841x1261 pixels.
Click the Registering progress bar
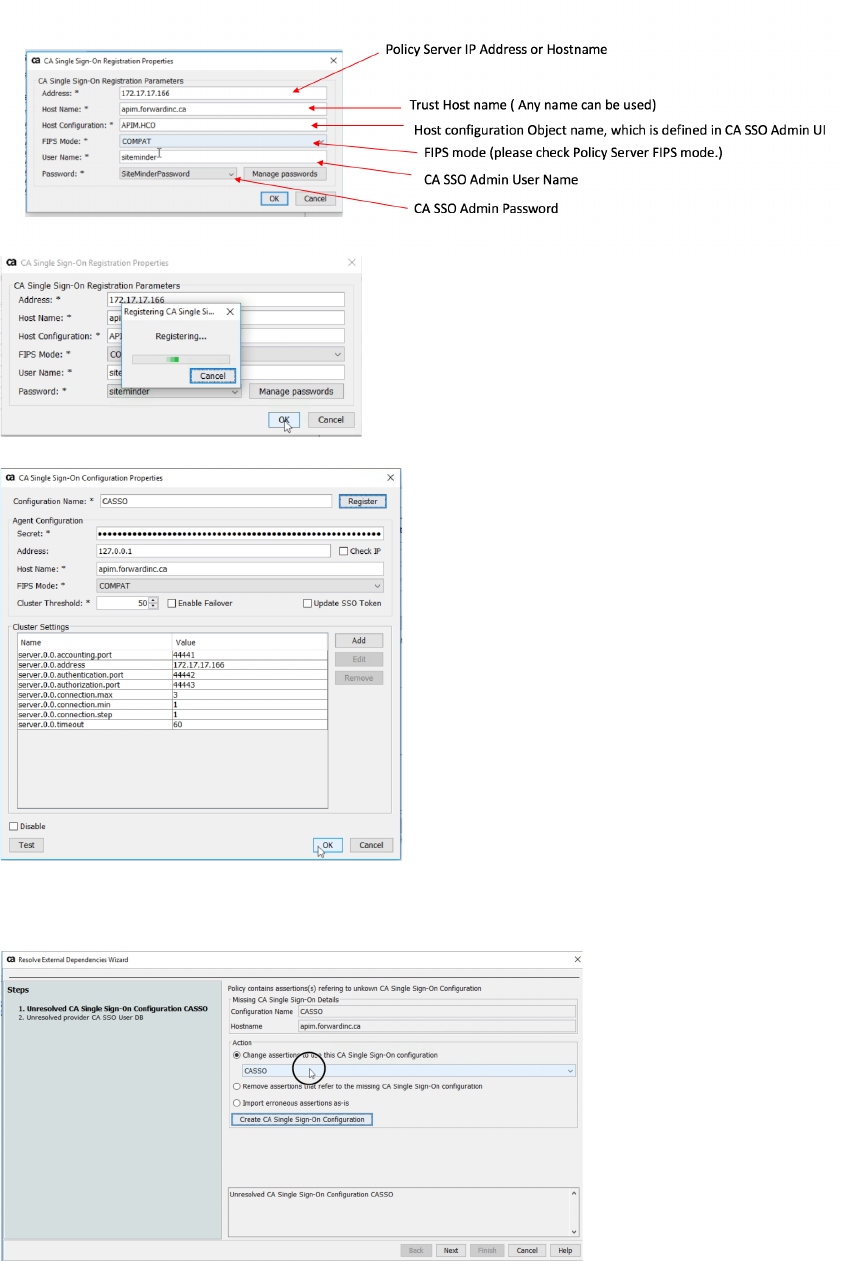point(181,359)
